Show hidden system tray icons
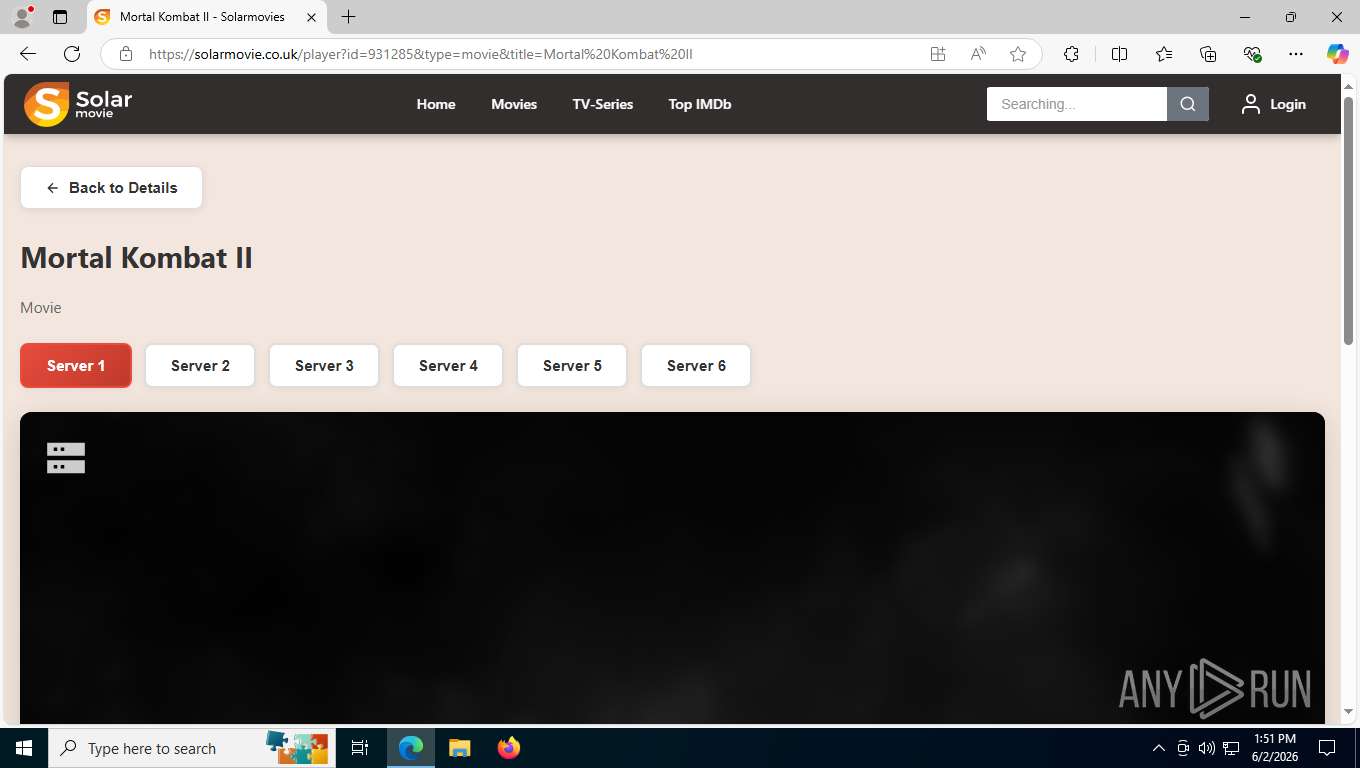 (1159, 748)
